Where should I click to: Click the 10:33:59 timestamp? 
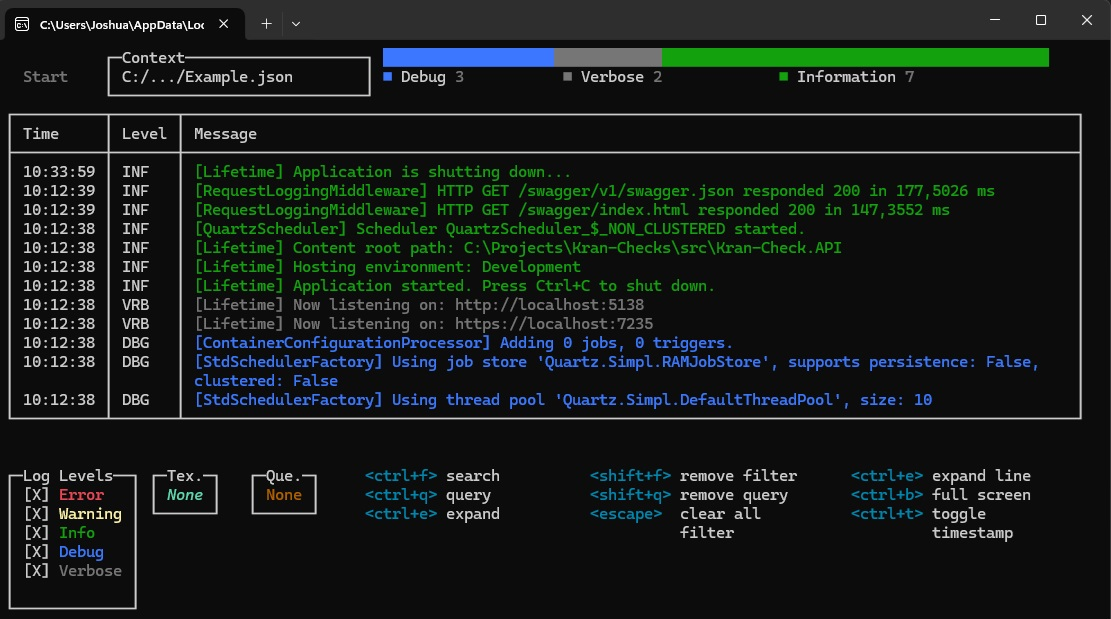[59, 172]
